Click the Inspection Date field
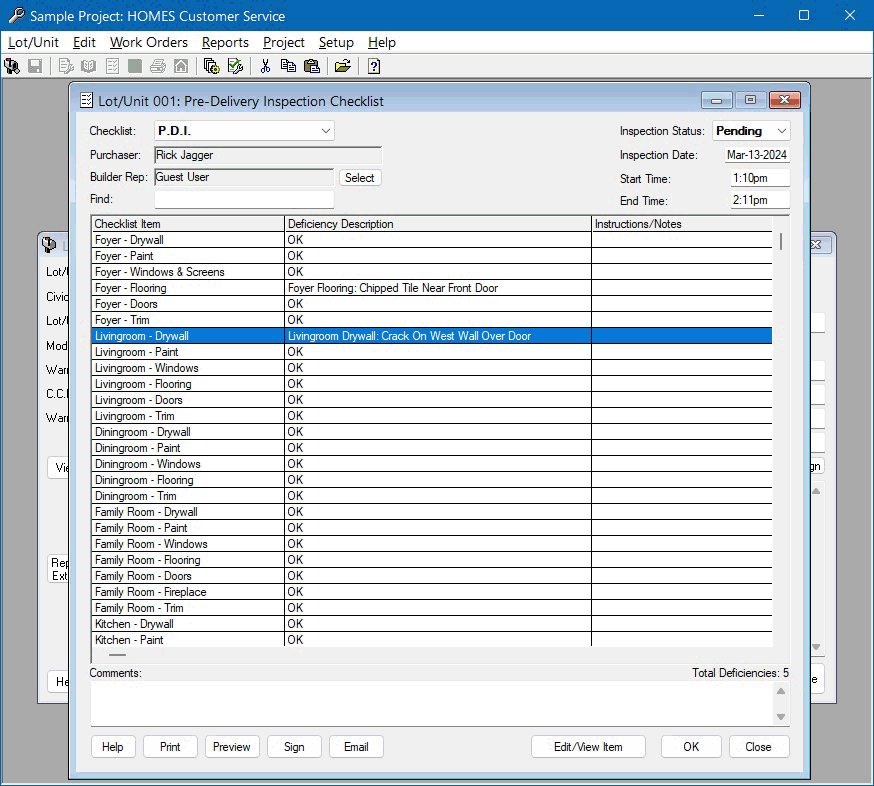The width and height of the screenshot is (874, 786). coord(757,155)
